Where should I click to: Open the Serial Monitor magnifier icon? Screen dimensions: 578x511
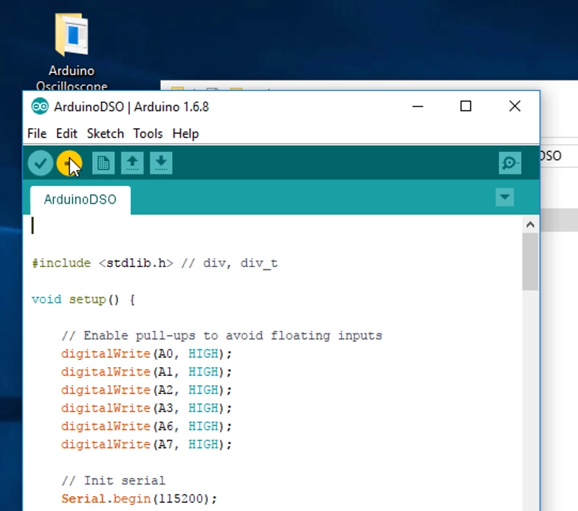click(510, 163)
